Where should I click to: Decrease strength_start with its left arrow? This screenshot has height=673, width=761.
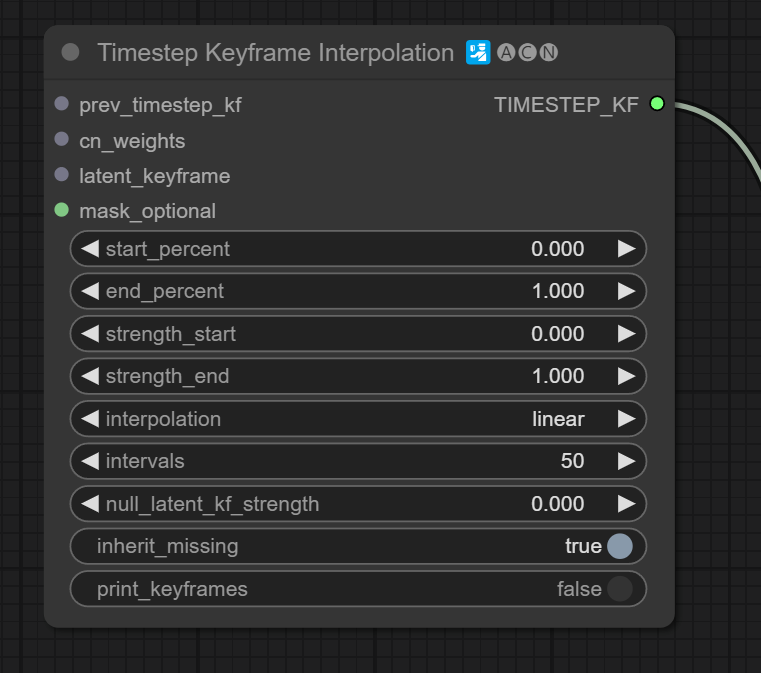[90, 334]
